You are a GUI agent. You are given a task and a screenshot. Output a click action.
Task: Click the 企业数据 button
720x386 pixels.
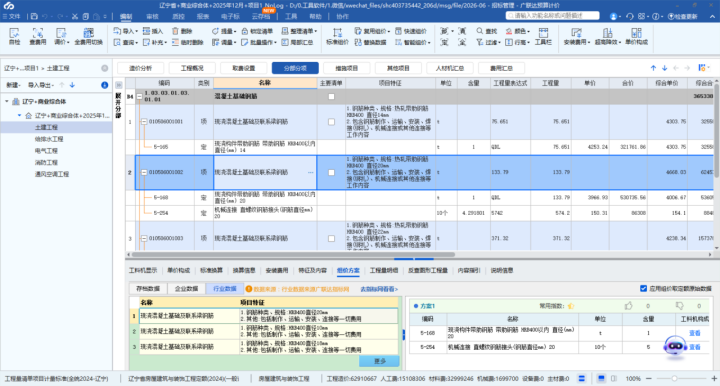point(186,289)
